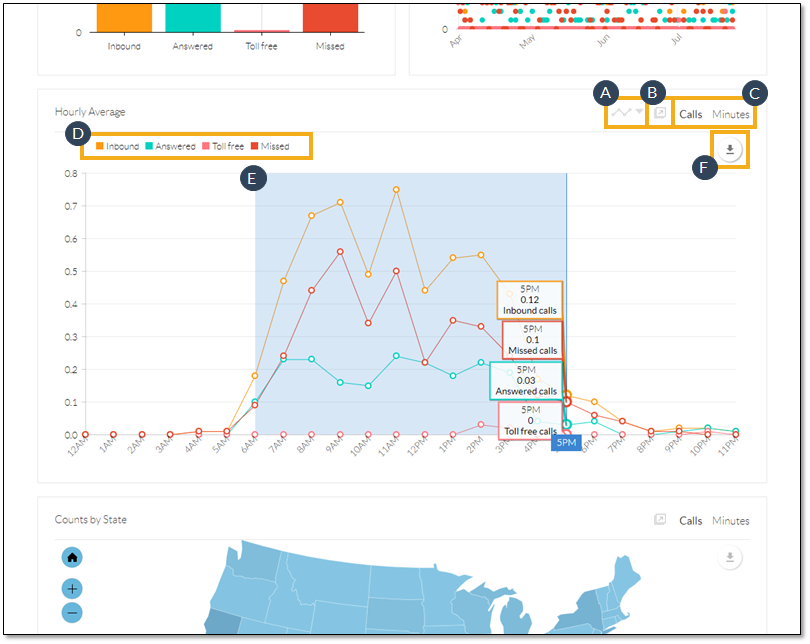The image size is (810, 644).
Task: Toggle the Inbound series in the legend
Action: (x=118, y=147)
